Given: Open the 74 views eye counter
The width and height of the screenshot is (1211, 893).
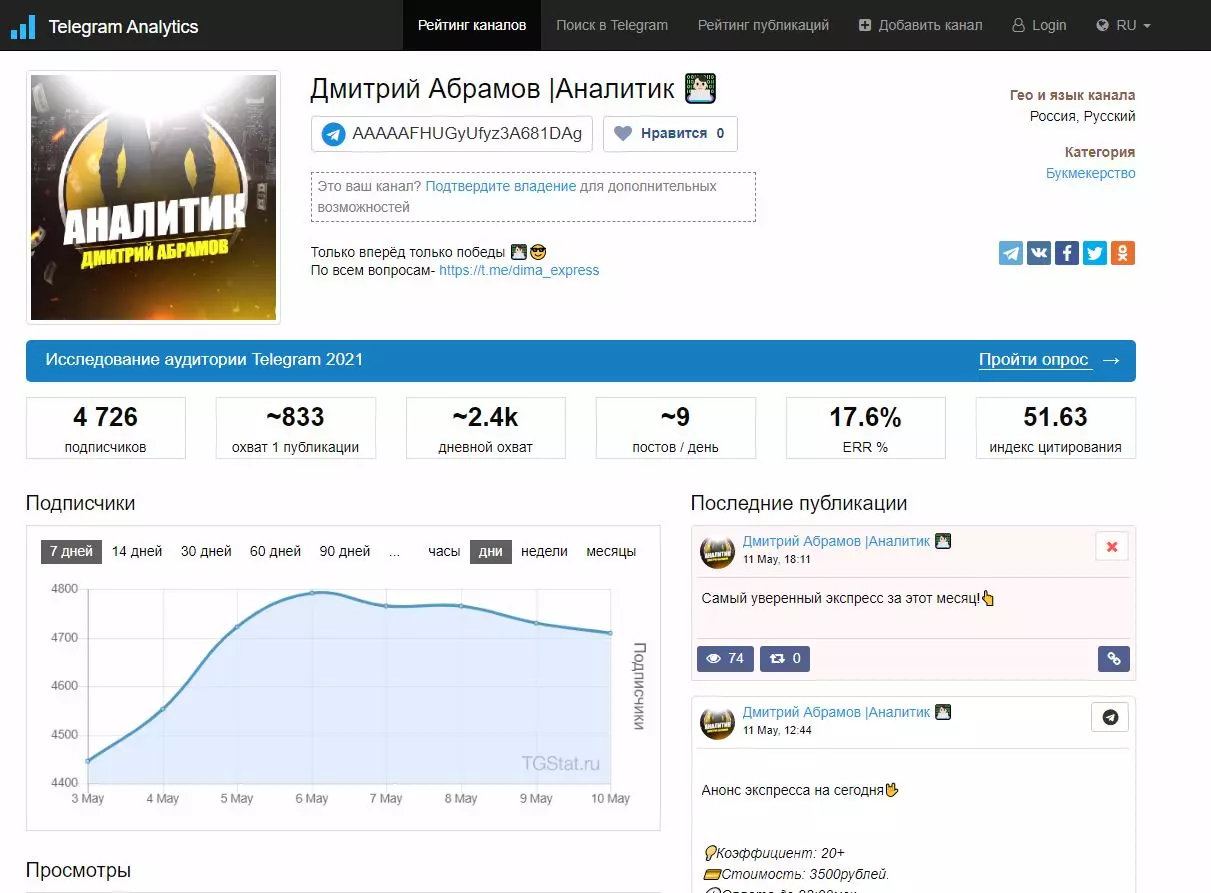Looking at the screenshot, I should pos(725,658).
